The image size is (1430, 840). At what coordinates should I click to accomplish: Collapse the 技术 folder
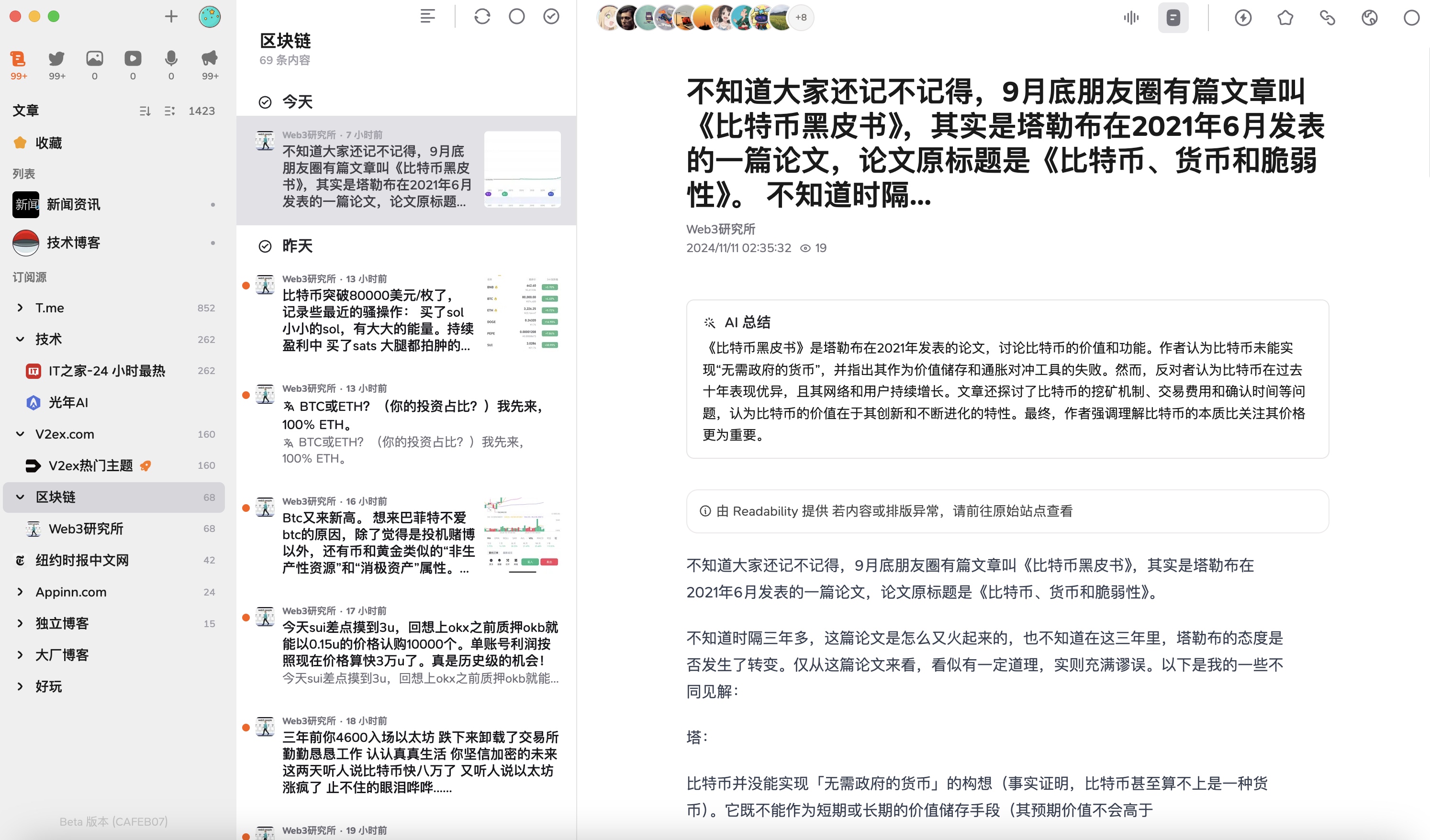click(x=21, y=339)
